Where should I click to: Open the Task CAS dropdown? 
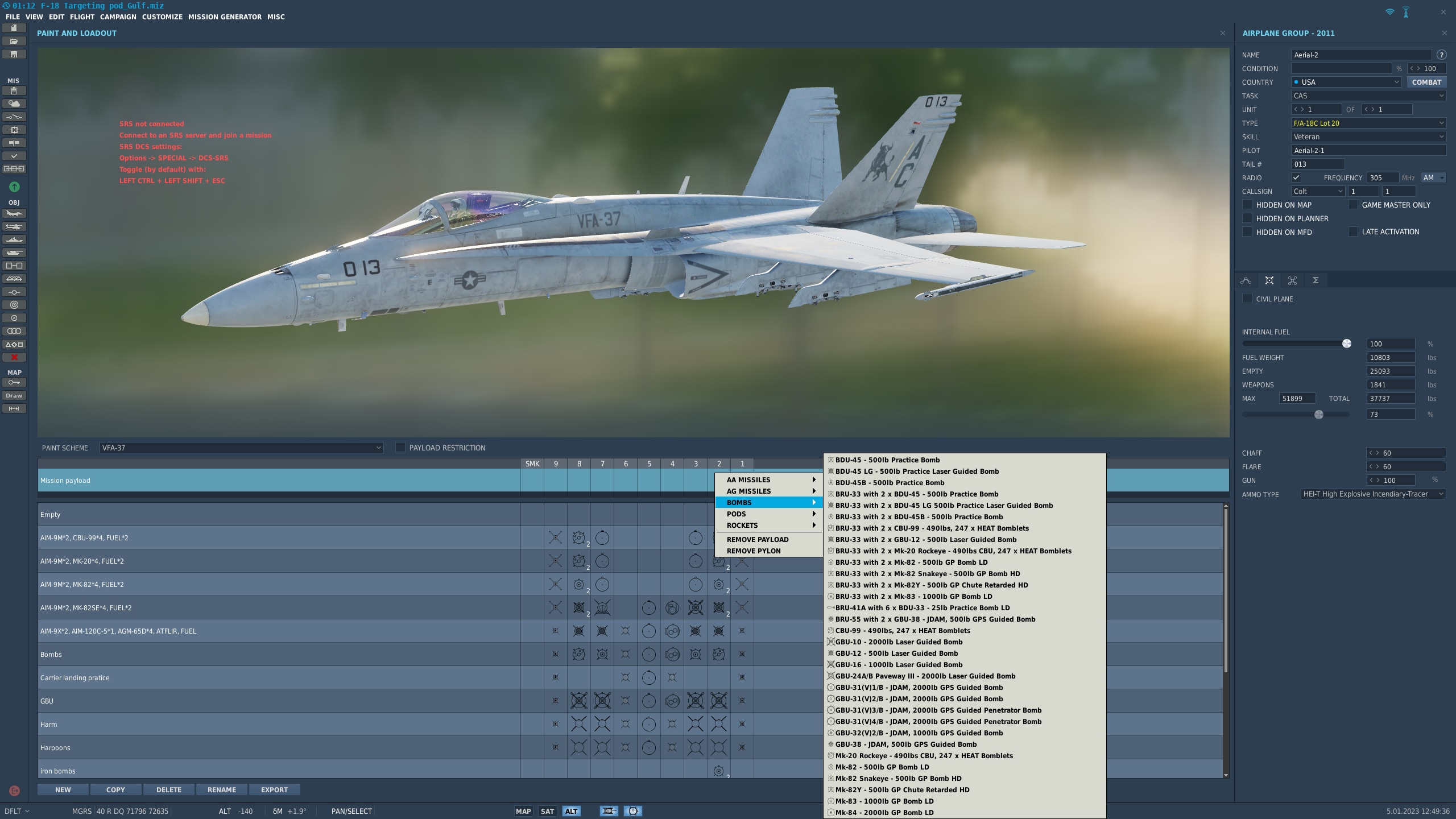(1368, 96)
